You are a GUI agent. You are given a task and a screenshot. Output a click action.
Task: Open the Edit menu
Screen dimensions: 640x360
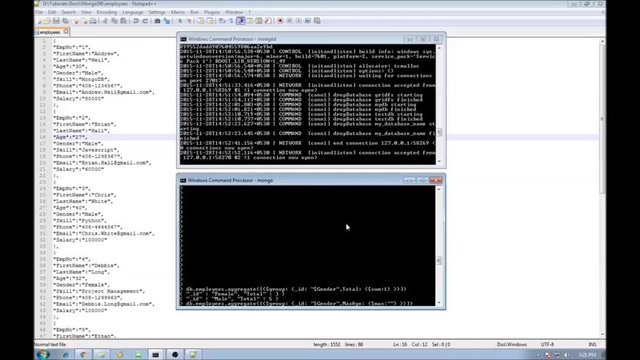click(x=52, y=12)
